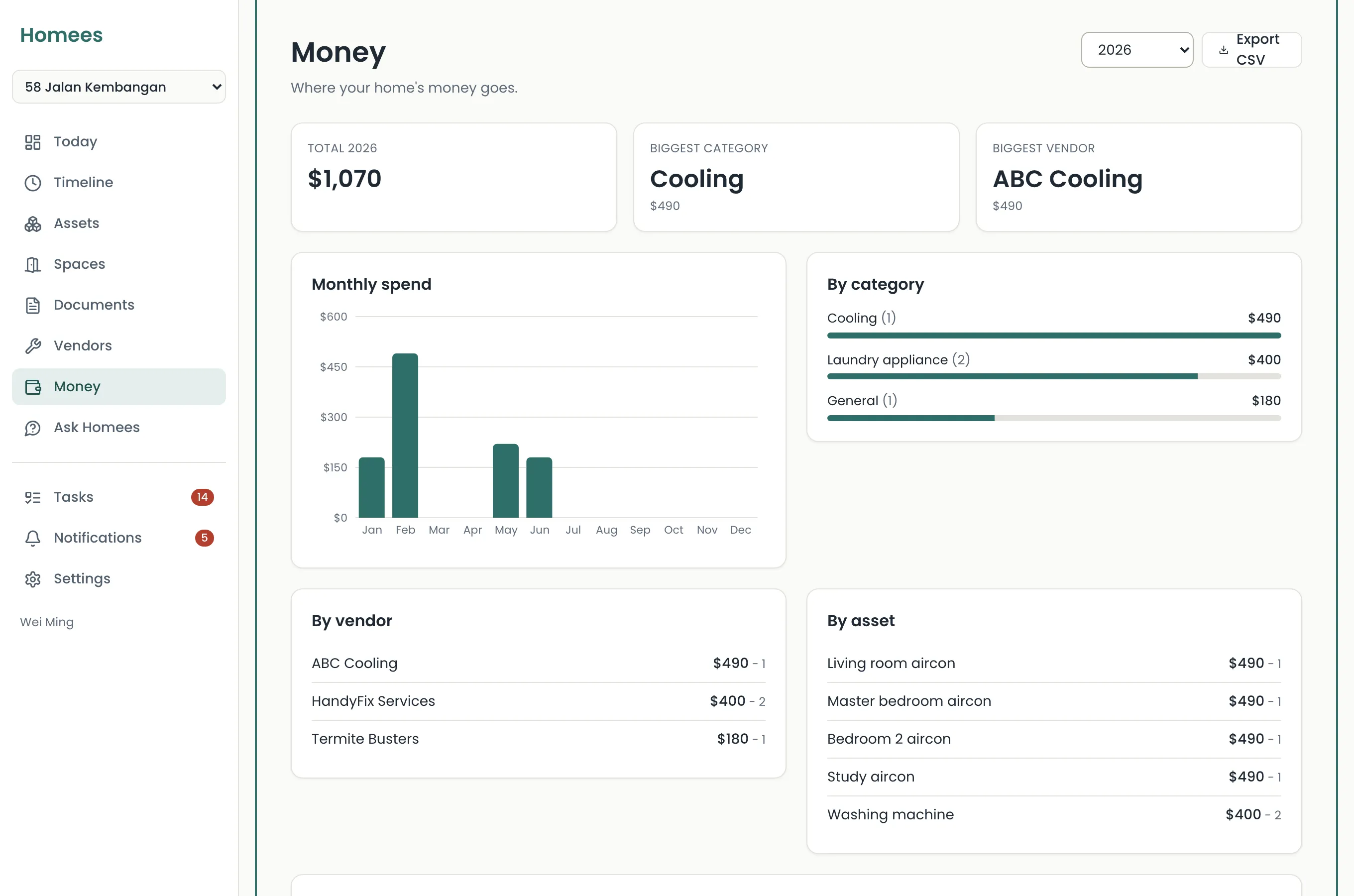Viewport: 1354px width, 896px height.
Task: Click the Vendors wrench icon
Action: [32, 346]
